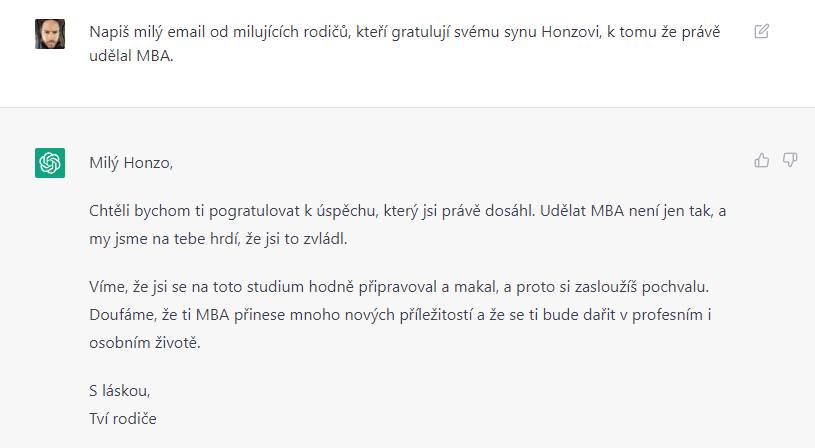The width and height of the screenshot is (815, 448).
Task: Click the text "osobním životě."
Action: pos(145,343)
